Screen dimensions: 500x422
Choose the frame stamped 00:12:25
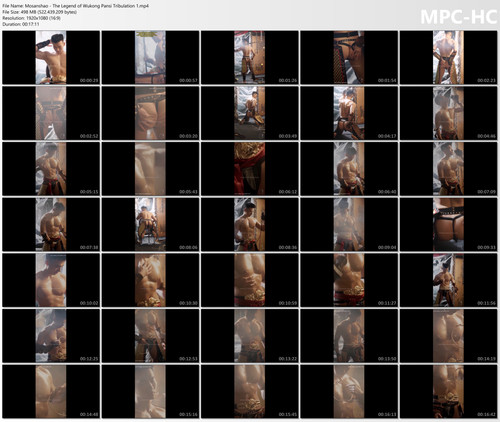(51, 336)
